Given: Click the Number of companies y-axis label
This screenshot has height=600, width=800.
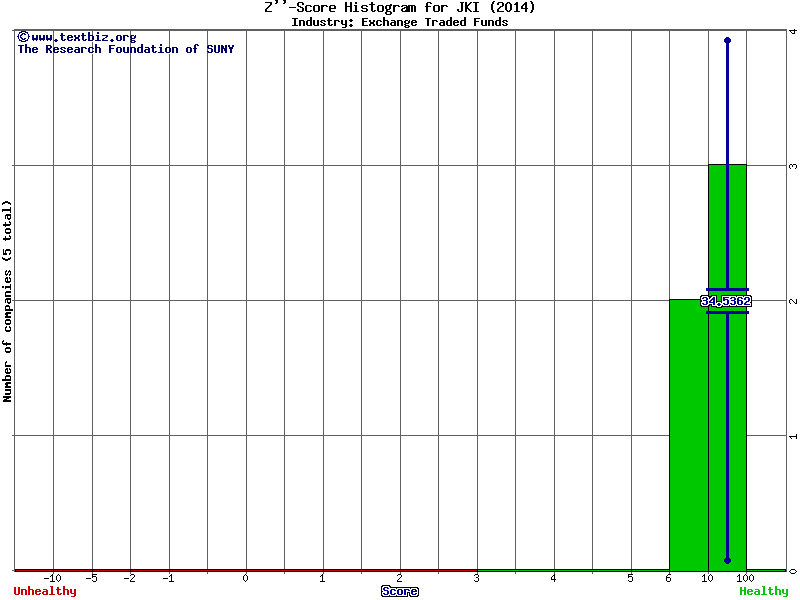Looking at the screenshot, I should 8,301.
